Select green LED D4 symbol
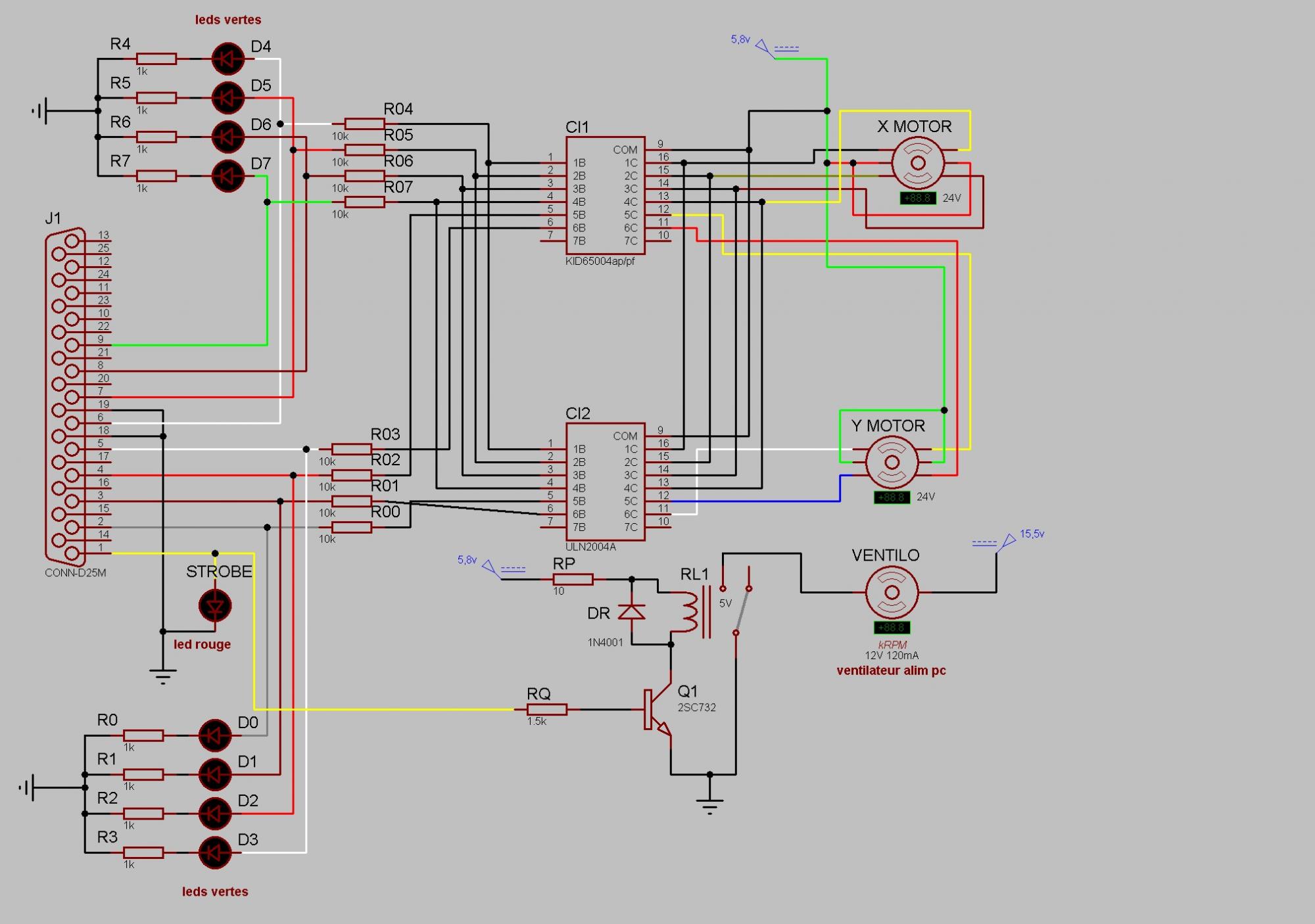Image resolution: width=1315 pixels, height=924 pixels. 227,59
